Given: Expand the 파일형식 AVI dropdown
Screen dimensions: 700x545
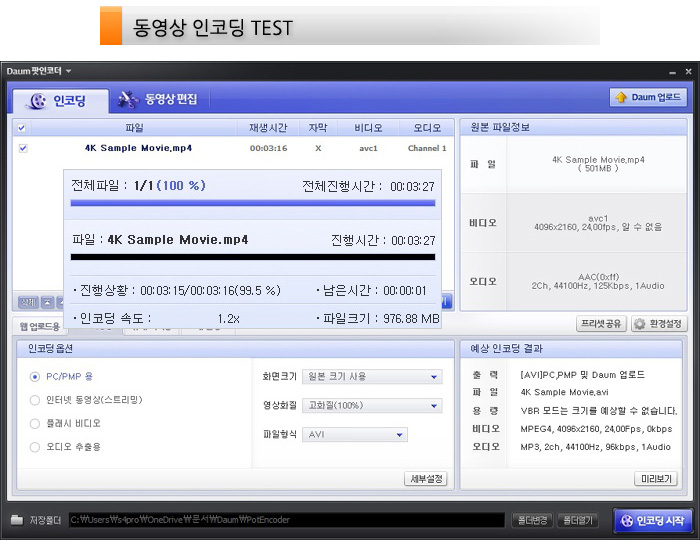Looking at the screenshot, I should pos(355,434).
